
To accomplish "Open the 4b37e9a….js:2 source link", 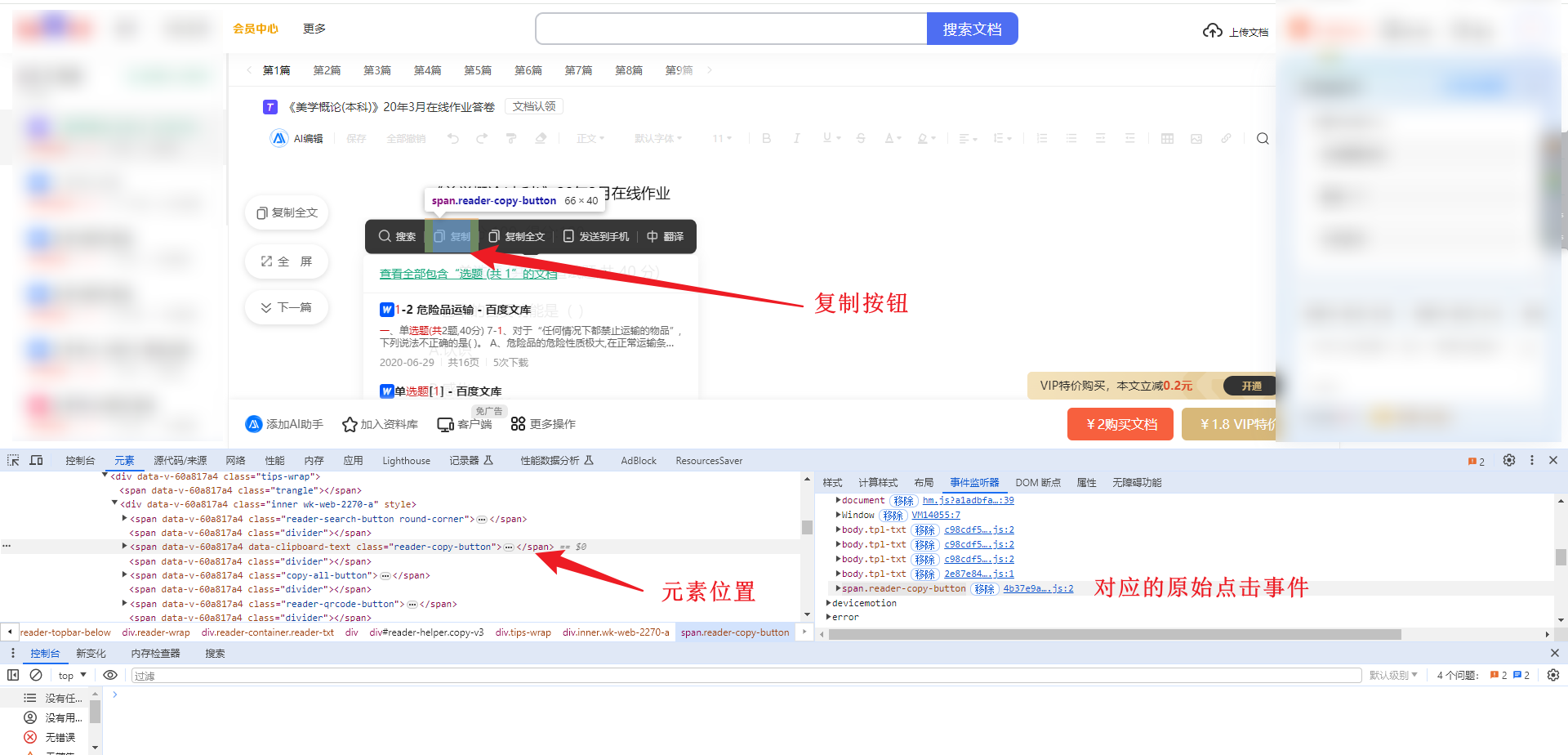I will (1038, 588).
